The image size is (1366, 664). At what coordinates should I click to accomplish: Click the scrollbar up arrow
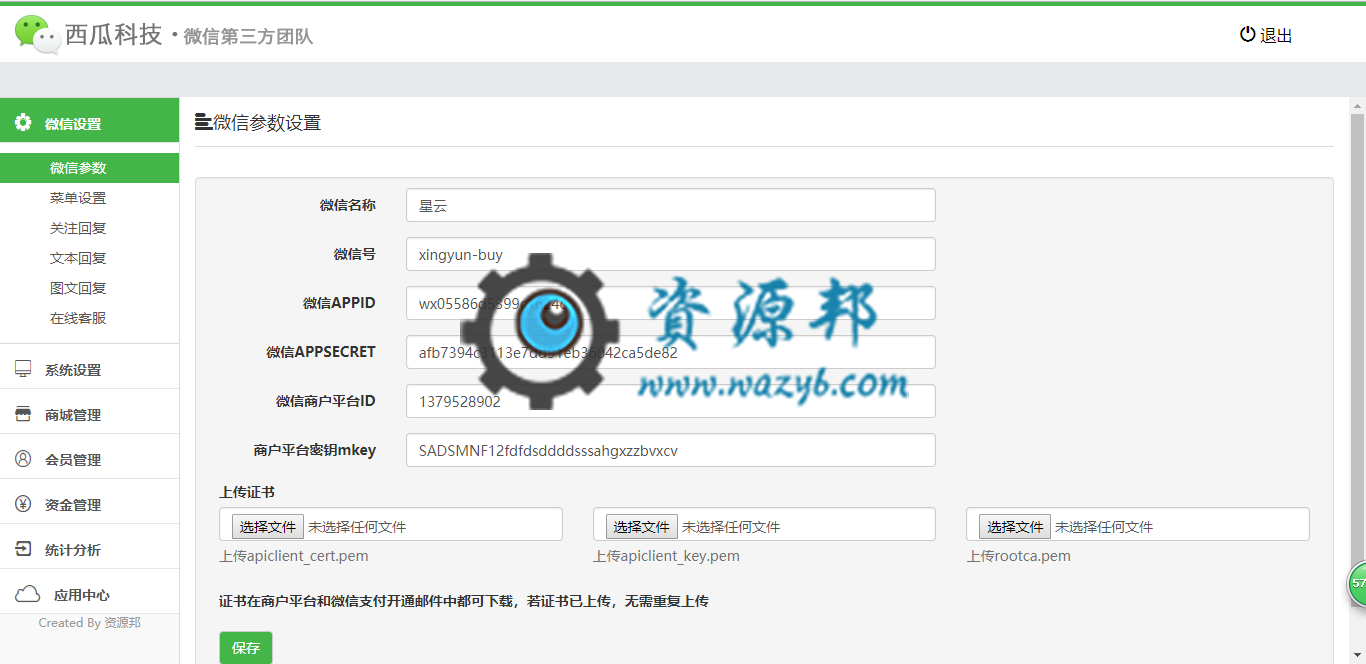1358,105
